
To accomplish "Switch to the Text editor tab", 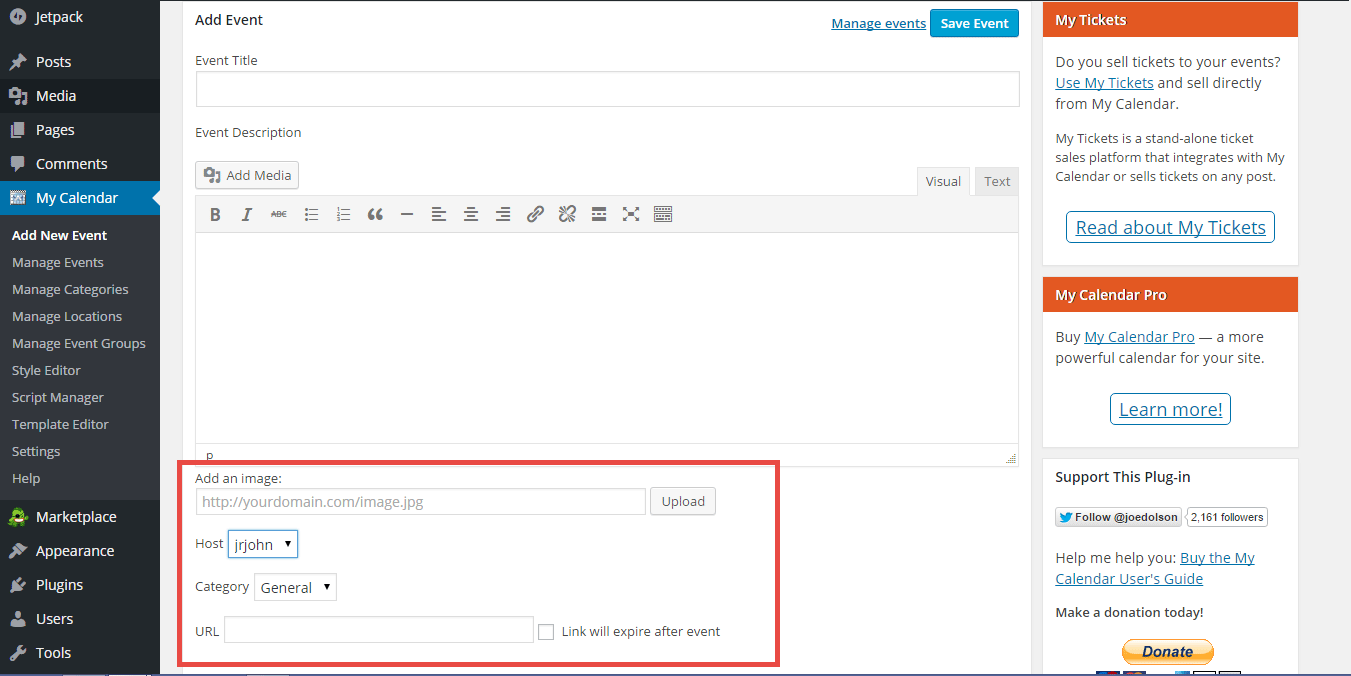I will point(997,181).
